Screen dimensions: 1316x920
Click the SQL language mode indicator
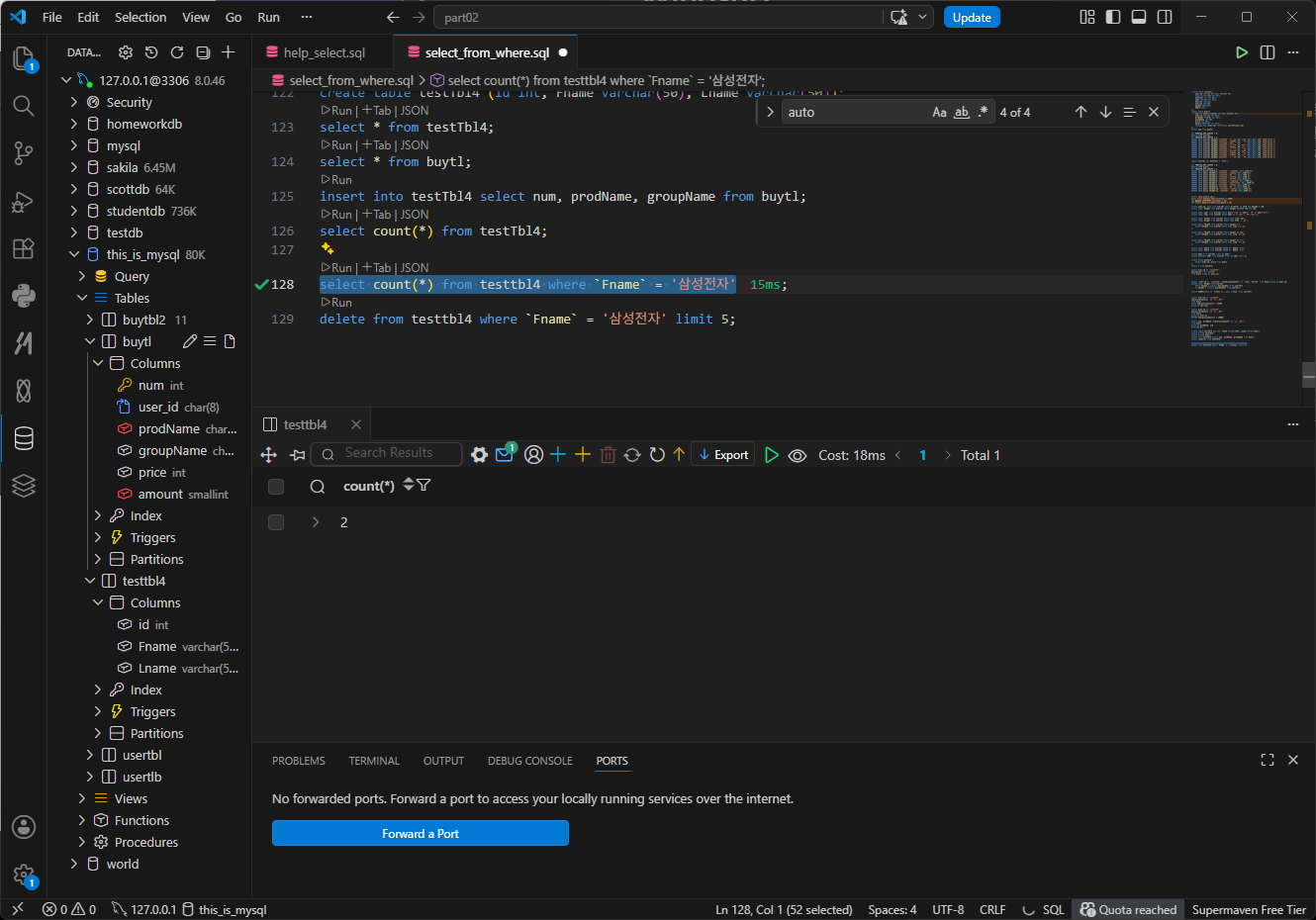[x=1053, y=909]
